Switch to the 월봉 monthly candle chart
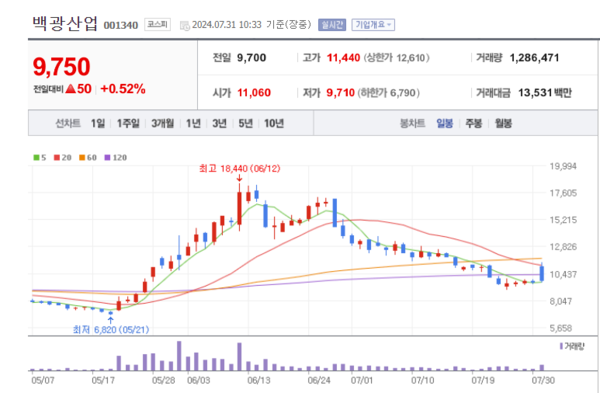Screen dimensions: 600x393 503,123
